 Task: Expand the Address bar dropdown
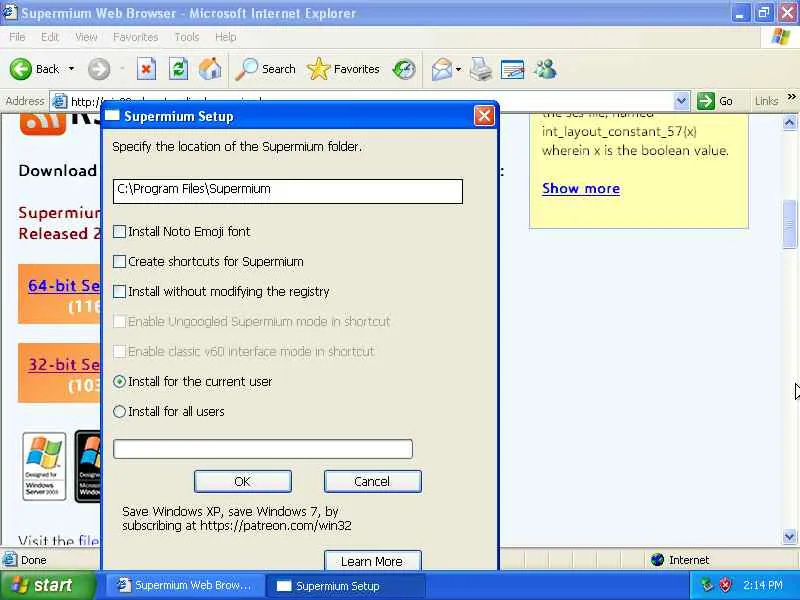pos(681,101)
